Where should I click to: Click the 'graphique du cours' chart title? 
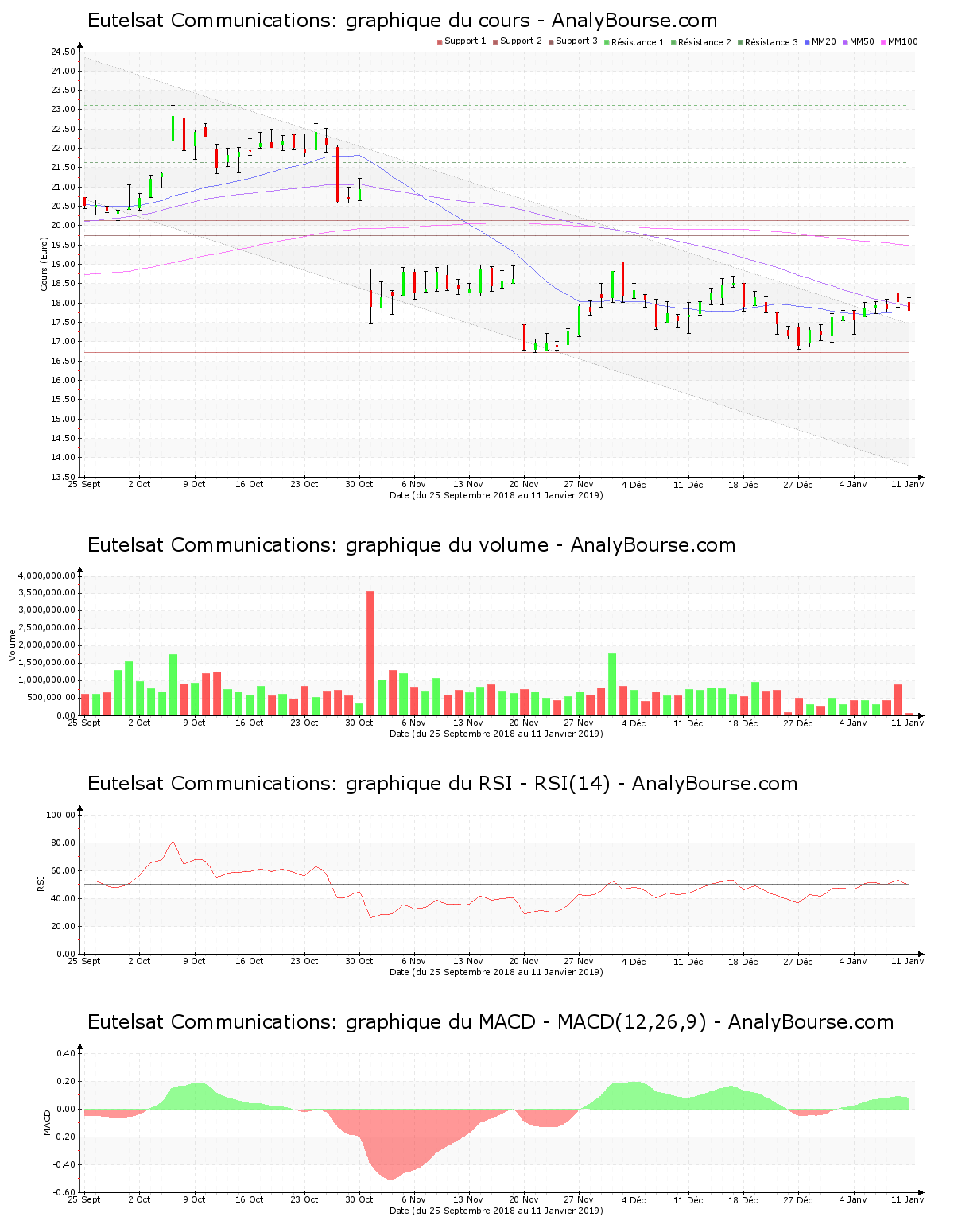(x=402, y=21)
